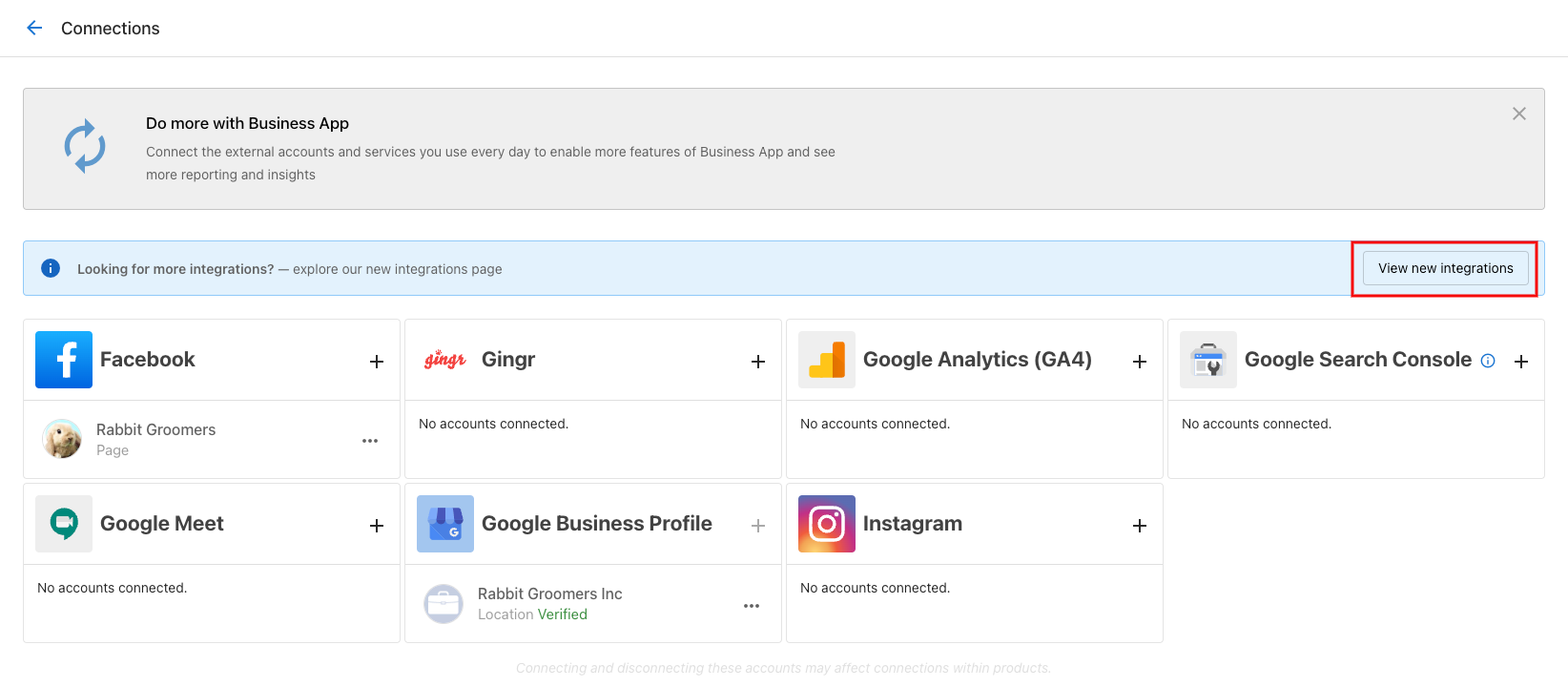This screenshot has height=687, width=1568.
Task: Click the info icon beside Looking for more integrations
Action: pos(51,268)
